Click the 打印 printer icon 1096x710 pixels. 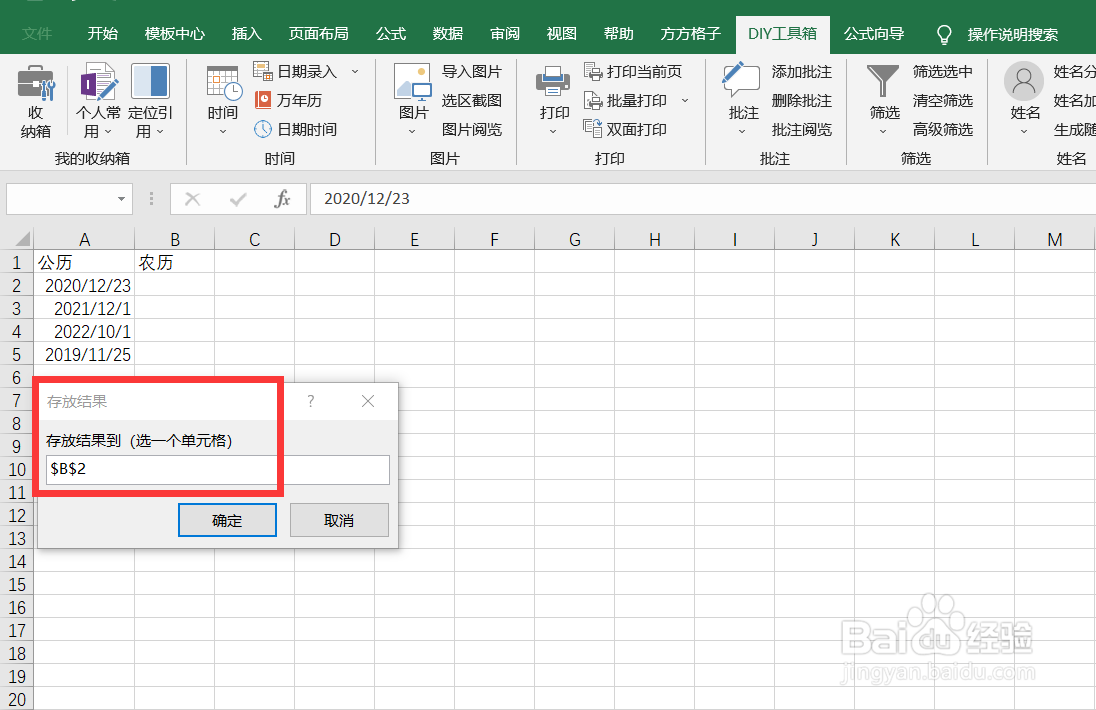(x=553, y=82)
